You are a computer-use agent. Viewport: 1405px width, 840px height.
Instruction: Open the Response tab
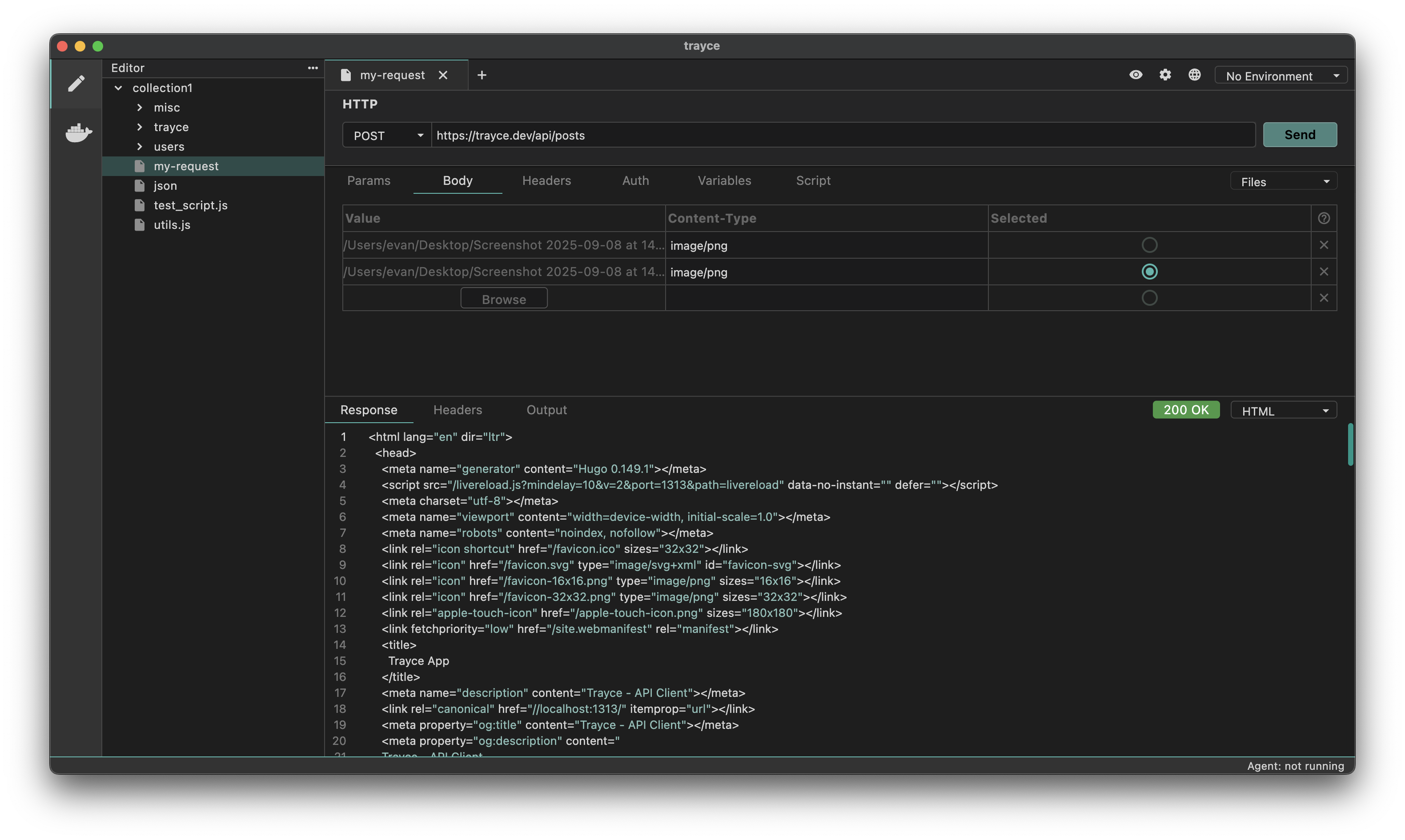pos(369,410)
